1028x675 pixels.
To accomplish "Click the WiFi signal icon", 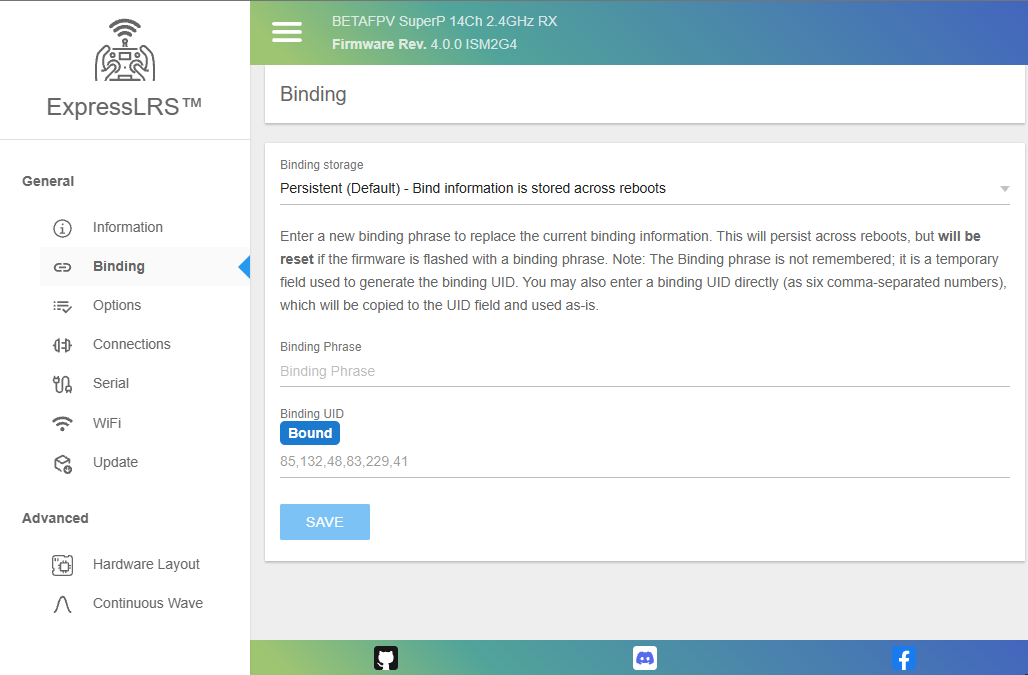I will click(x=62, y=423).
